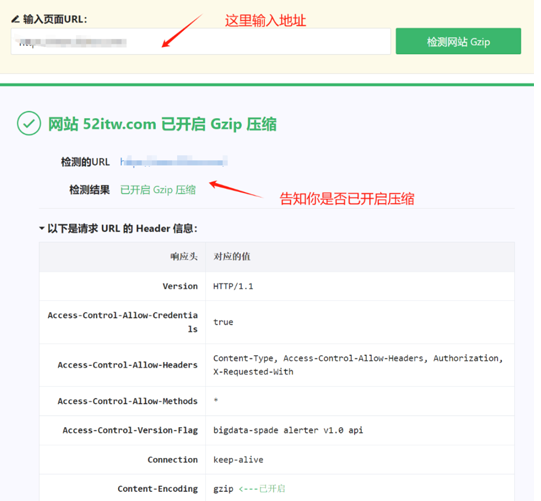Click the Access-Control-Allow-Credentials header cell

pyautogui.click(x=122, y=322)
